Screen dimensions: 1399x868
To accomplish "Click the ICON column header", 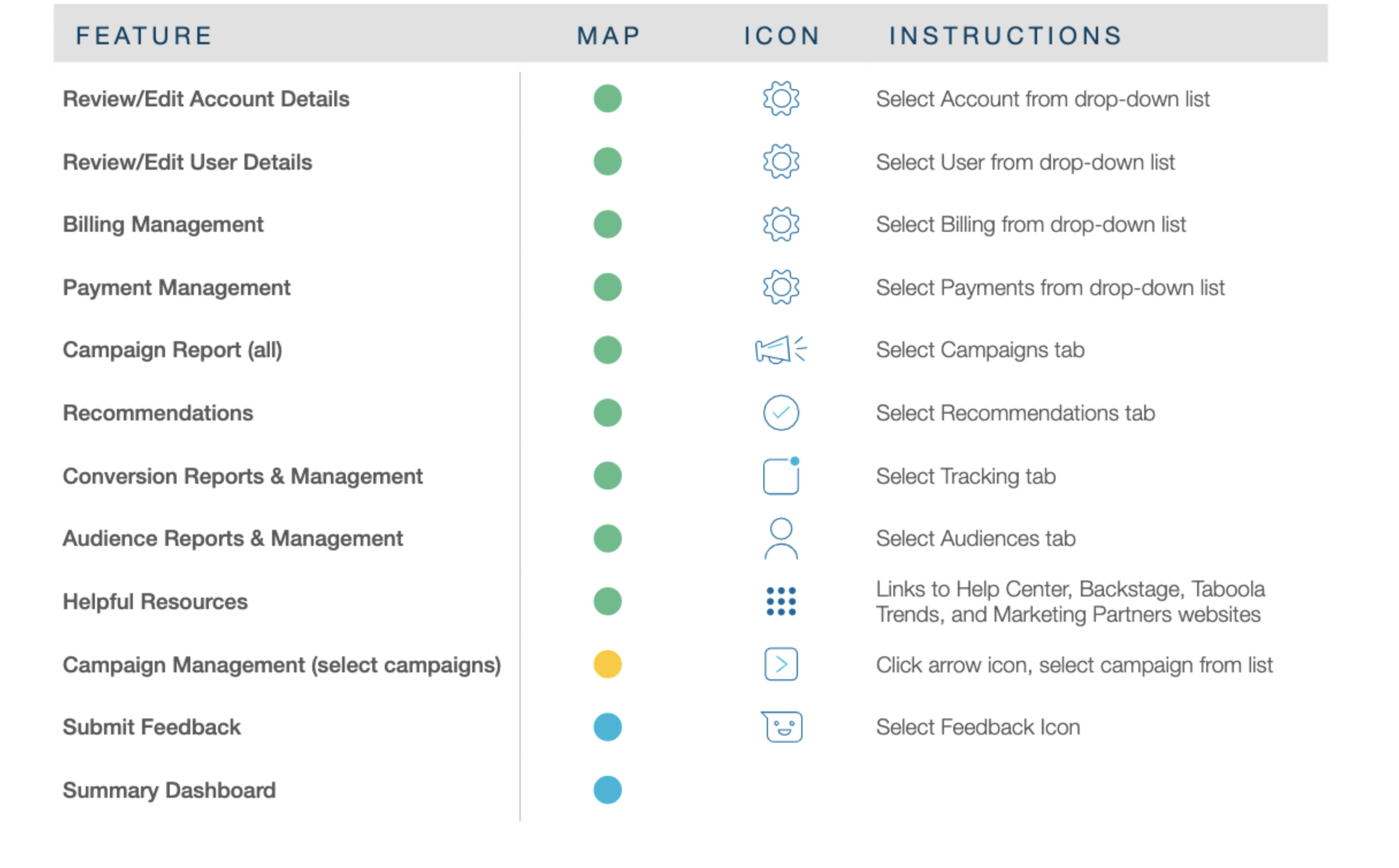I will [781, 36].
